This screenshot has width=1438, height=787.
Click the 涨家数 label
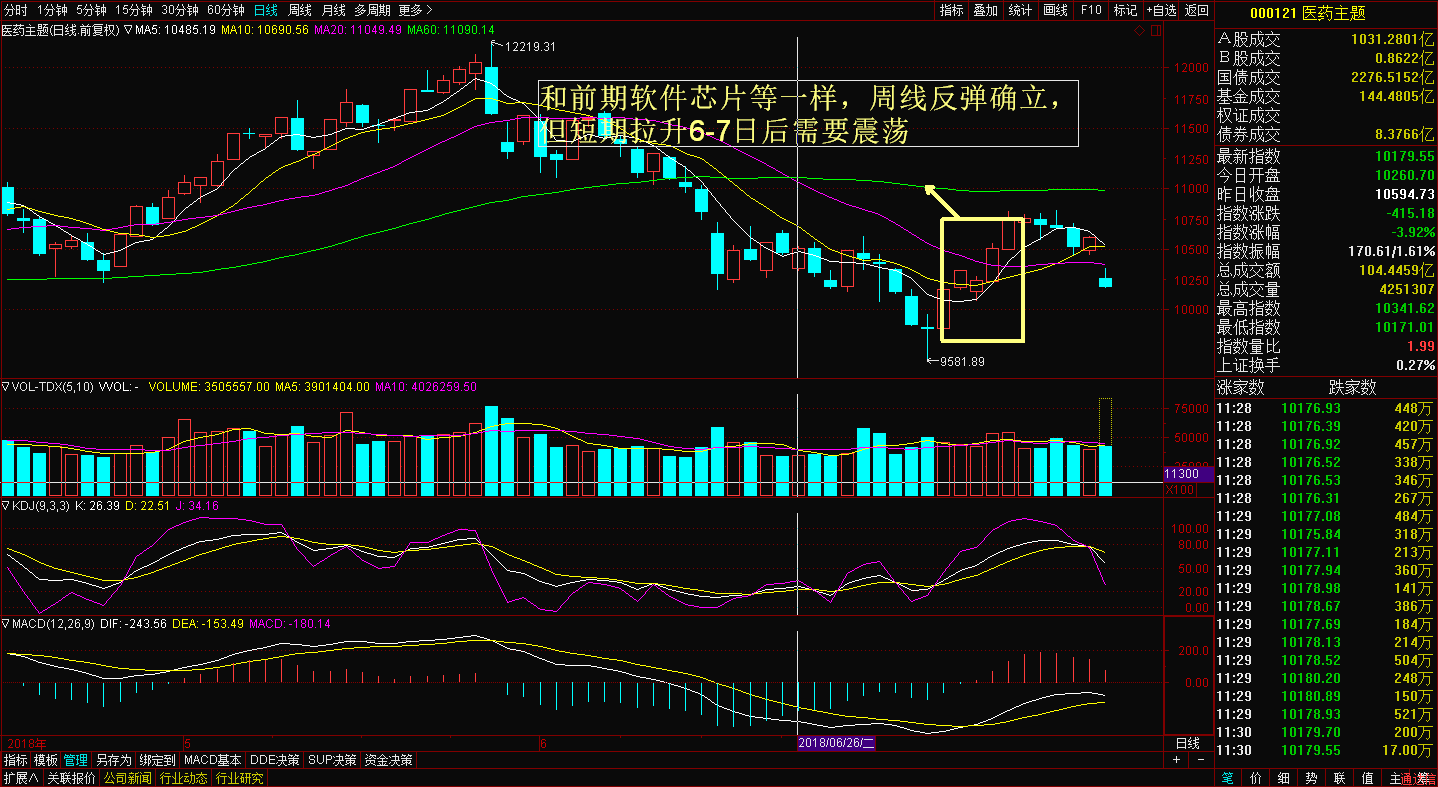[1240, 387]
